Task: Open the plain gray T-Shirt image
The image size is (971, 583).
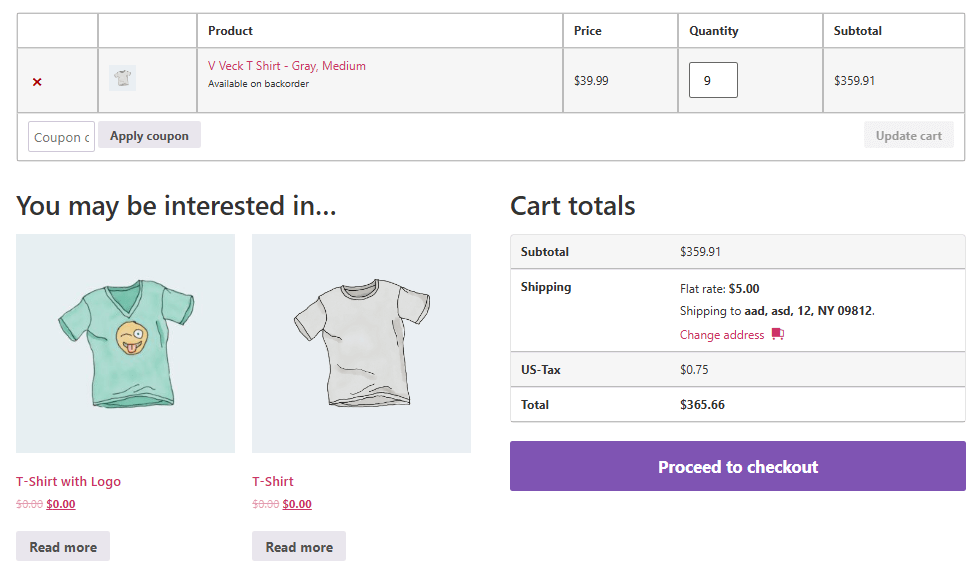Action: click(x=361, y=343)
